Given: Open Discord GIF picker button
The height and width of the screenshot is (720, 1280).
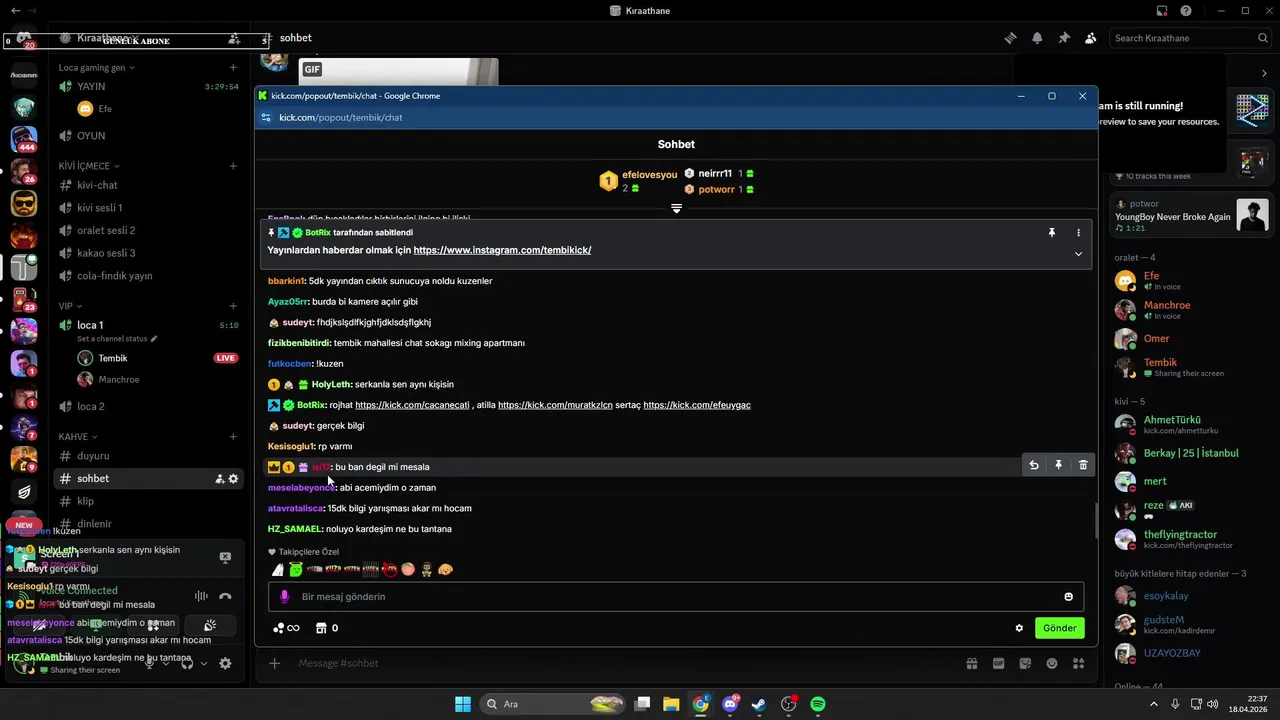Looking at the screenshot, I should pos(998,663).
